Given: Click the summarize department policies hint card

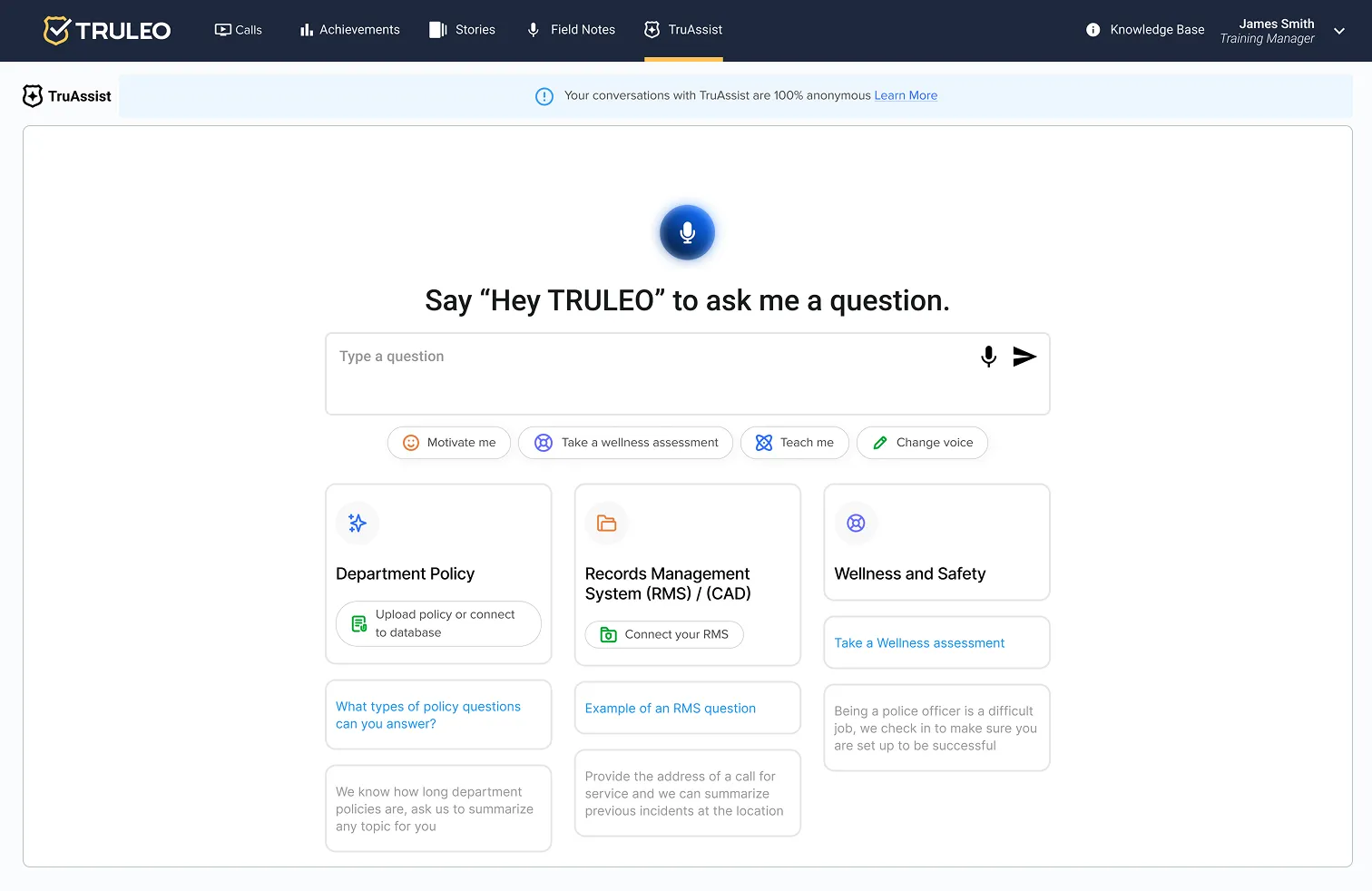Looking at the screenshot, I should click(x=438, y=808).
